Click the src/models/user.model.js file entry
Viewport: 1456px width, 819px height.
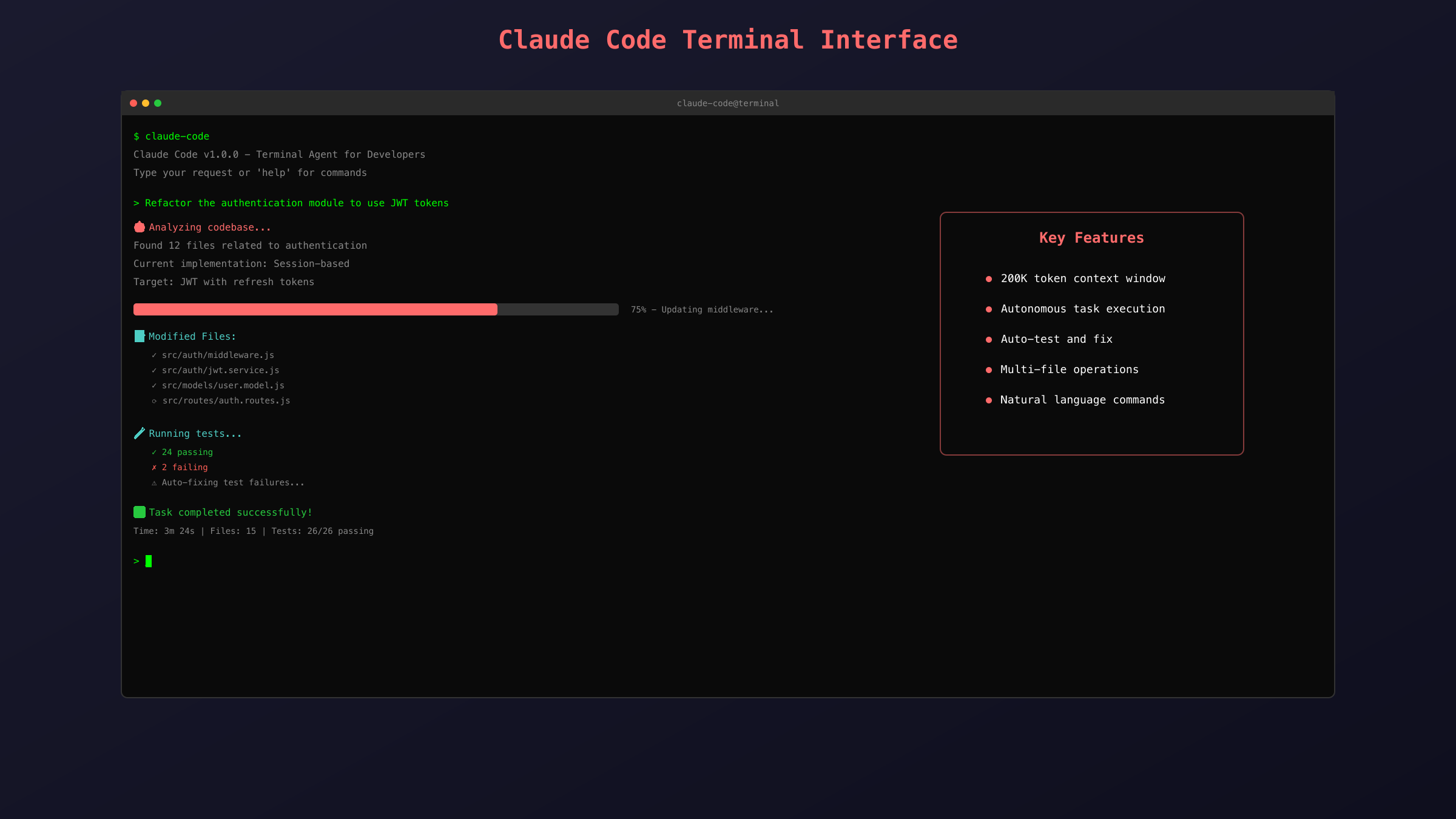218,385
